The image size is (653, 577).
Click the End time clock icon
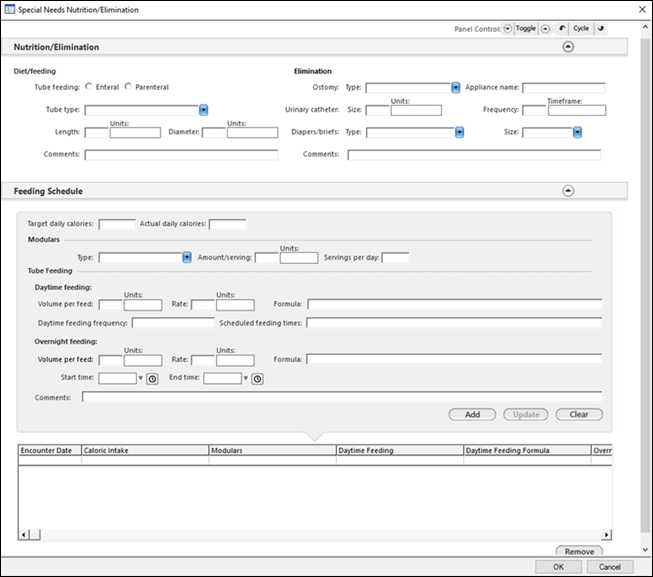pos(257,379)
